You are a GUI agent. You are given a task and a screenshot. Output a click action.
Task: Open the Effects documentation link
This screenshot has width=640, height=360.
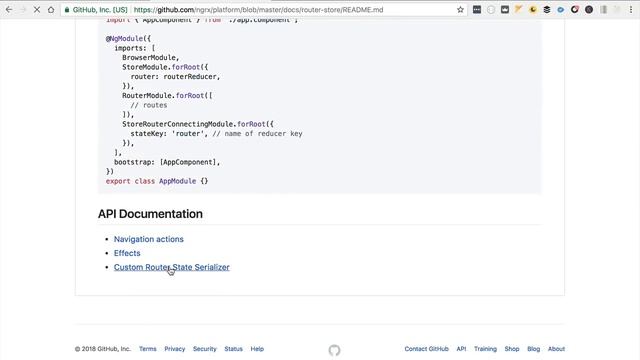point(127,253)
